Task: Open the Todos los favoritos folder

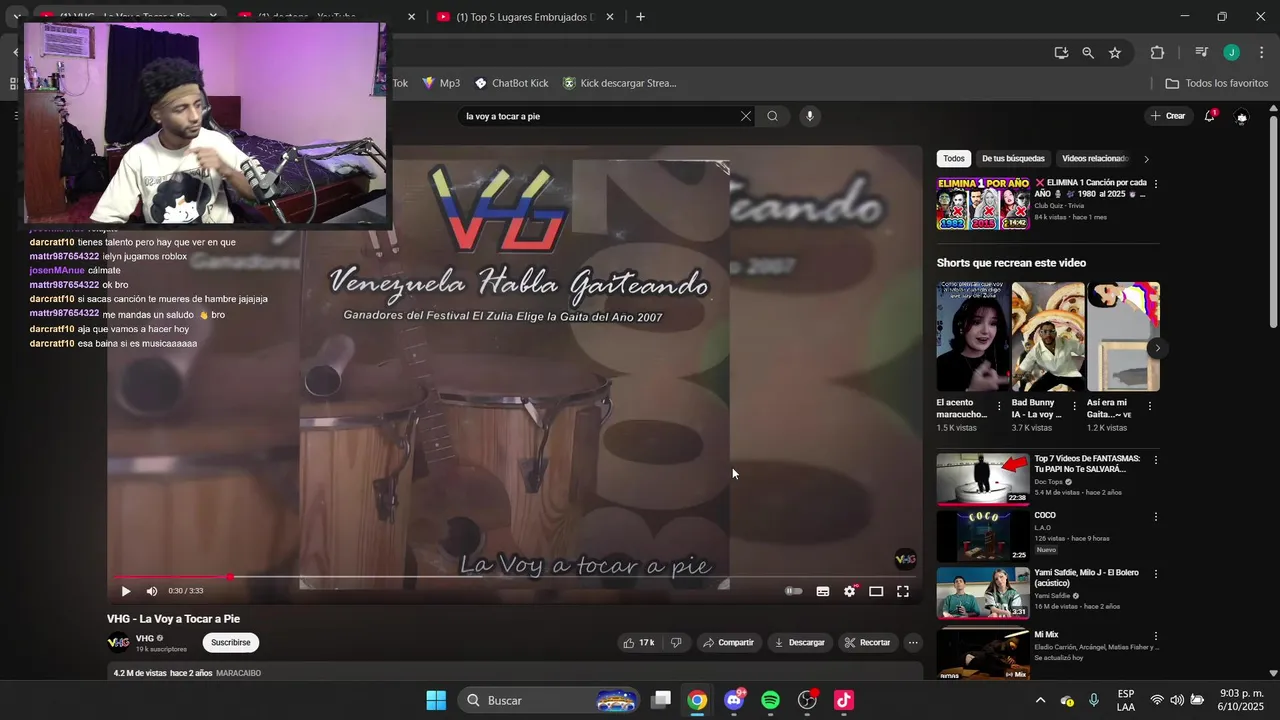Action: (1217, 83)
